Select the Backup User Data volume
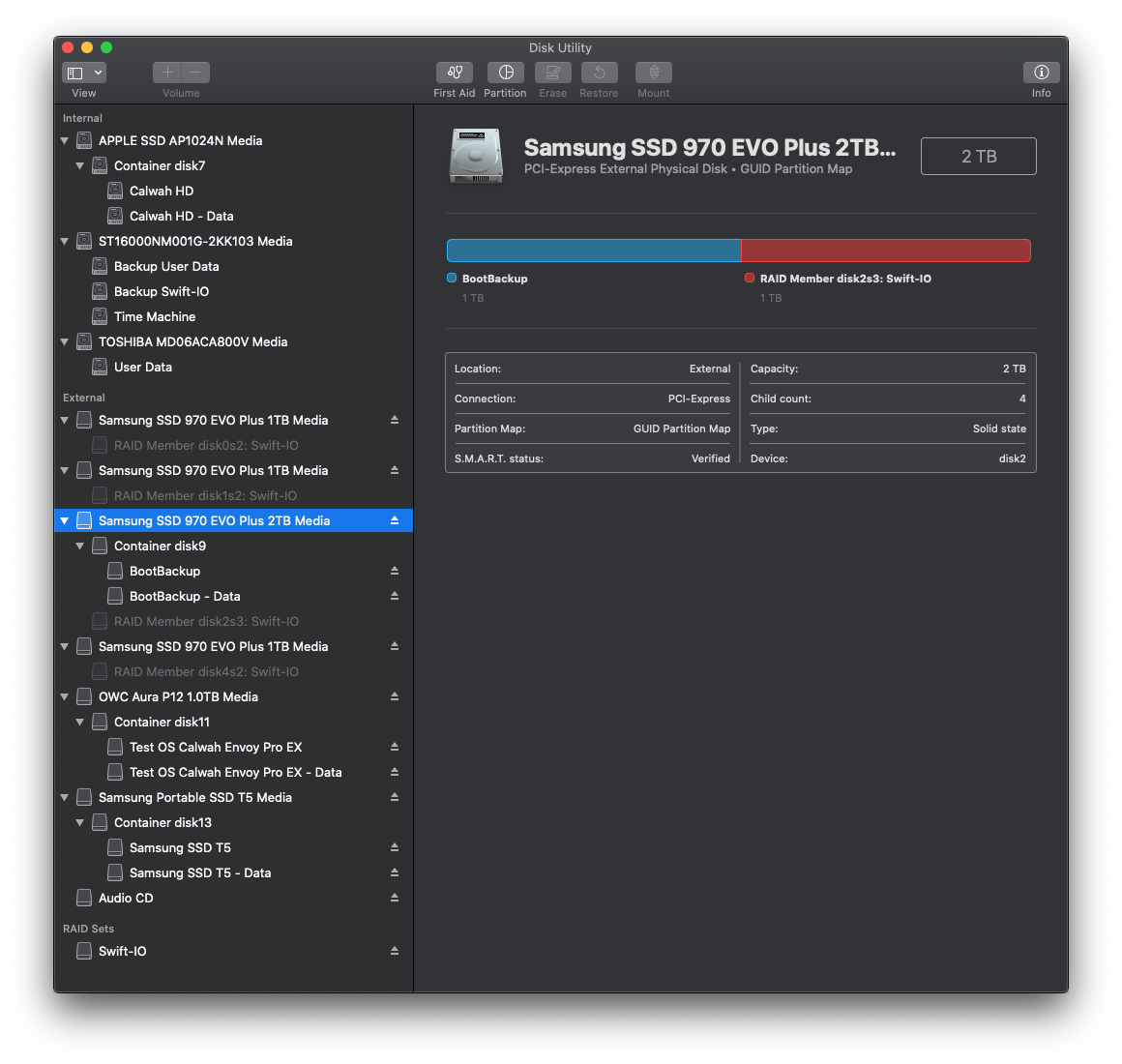1122x1064 pixels. coord(234,266)
